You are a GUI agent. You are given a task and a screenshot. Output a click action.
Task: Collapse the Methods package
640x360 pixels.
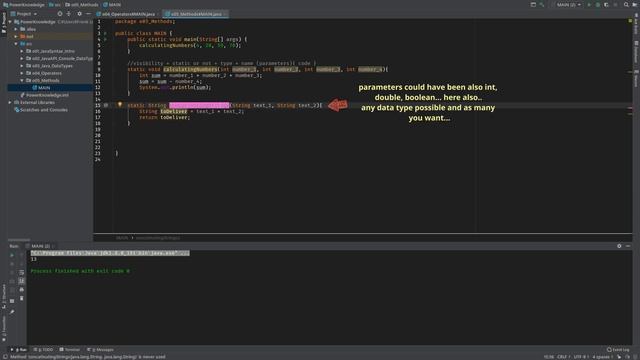pyautogui.click(x=22, y=80)
